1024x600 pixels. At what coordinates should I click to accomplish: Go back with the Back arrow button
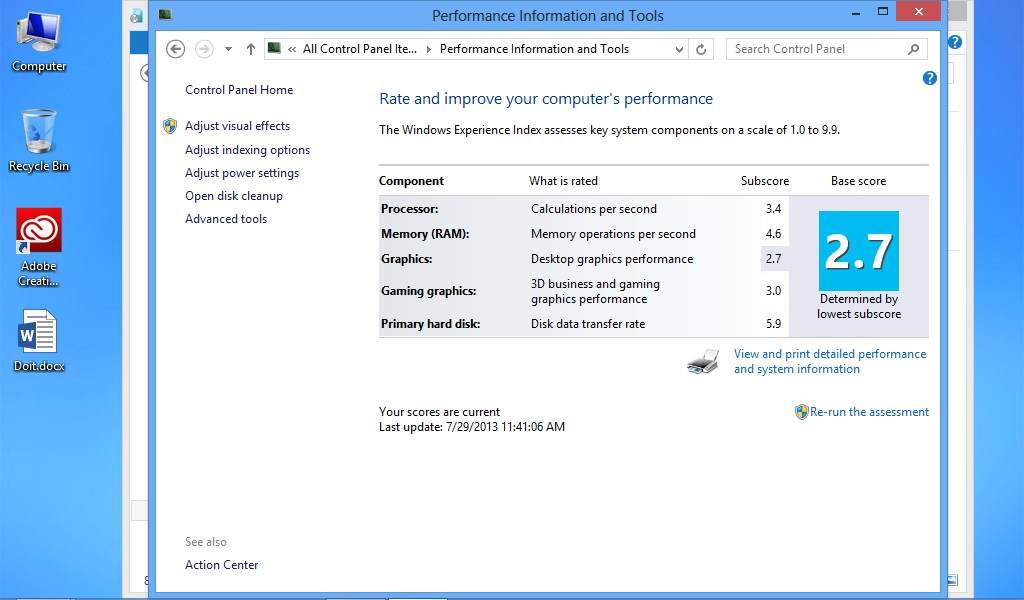[175, 49]
